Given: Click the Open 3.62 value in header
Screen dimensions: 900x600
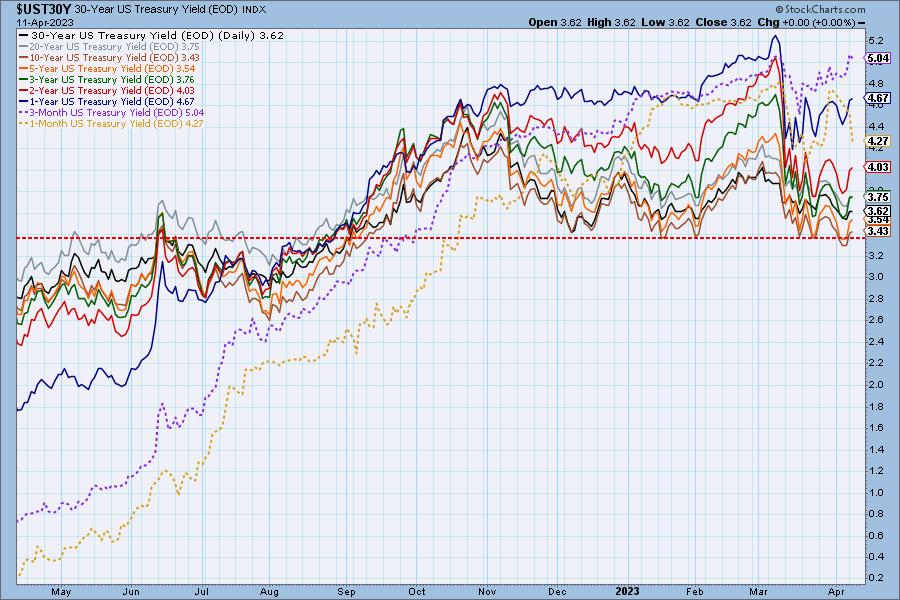Looking at the screenshot, I should click(x=554, y=22).
